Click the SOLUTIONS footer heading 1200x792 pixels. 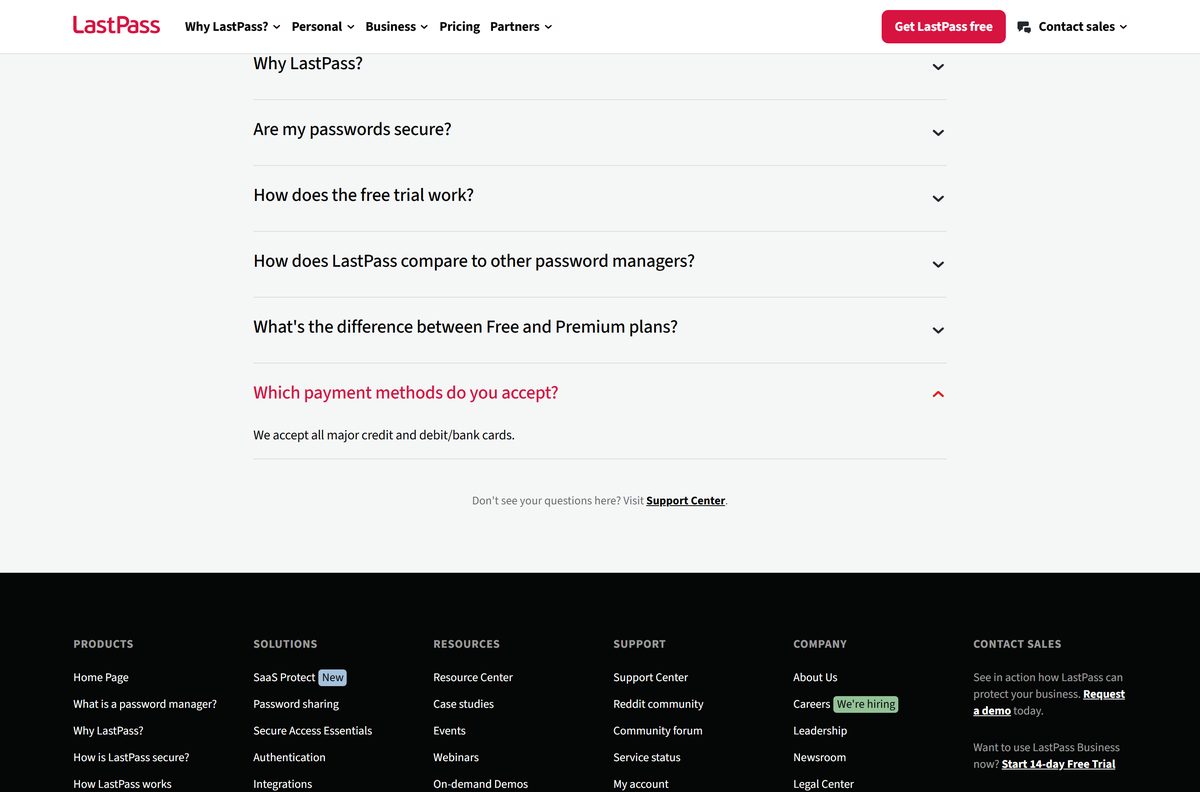point(285,644)
